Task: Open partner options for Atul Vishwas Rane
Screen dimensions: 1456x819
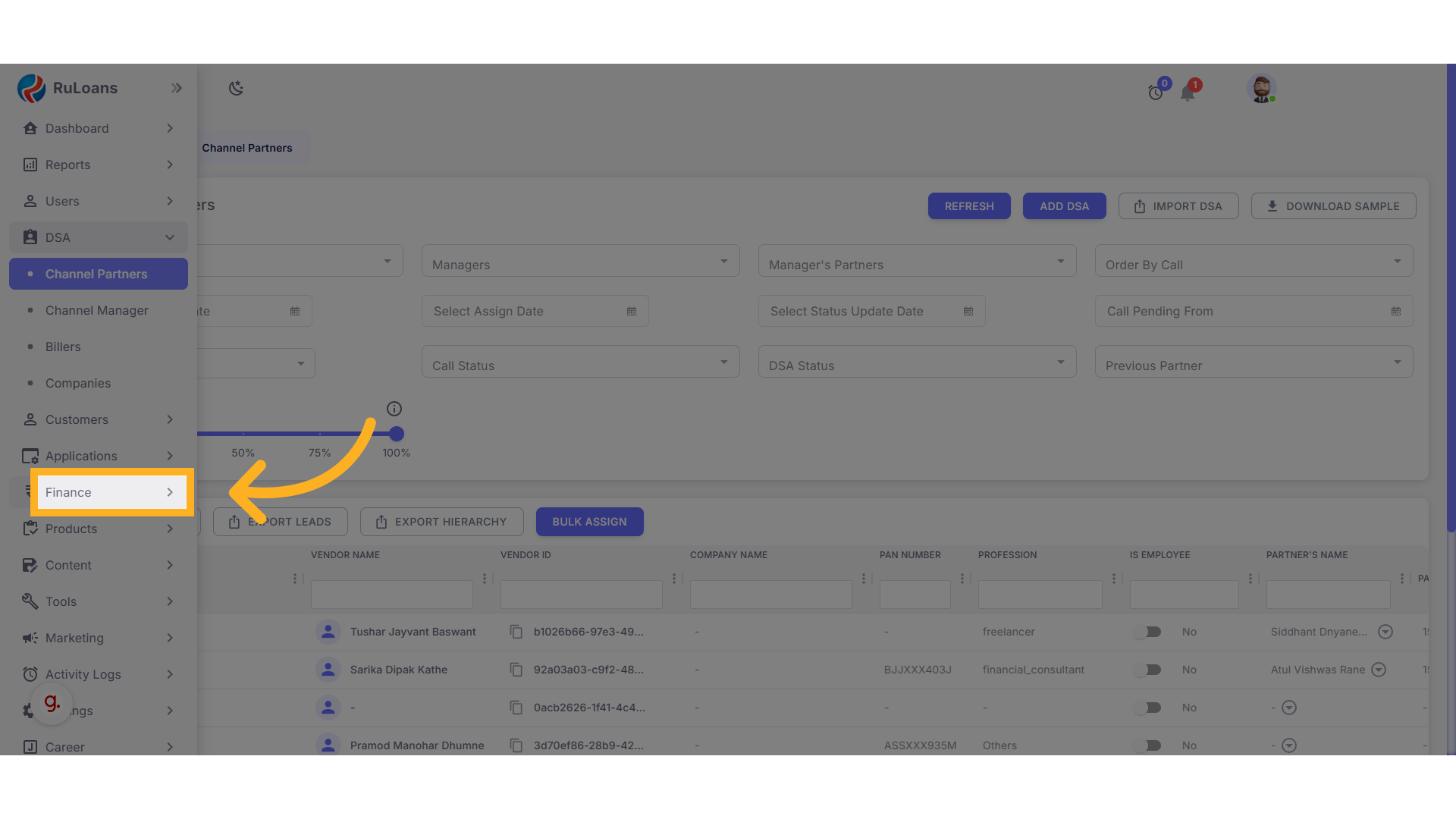Action: (1379, 670)
